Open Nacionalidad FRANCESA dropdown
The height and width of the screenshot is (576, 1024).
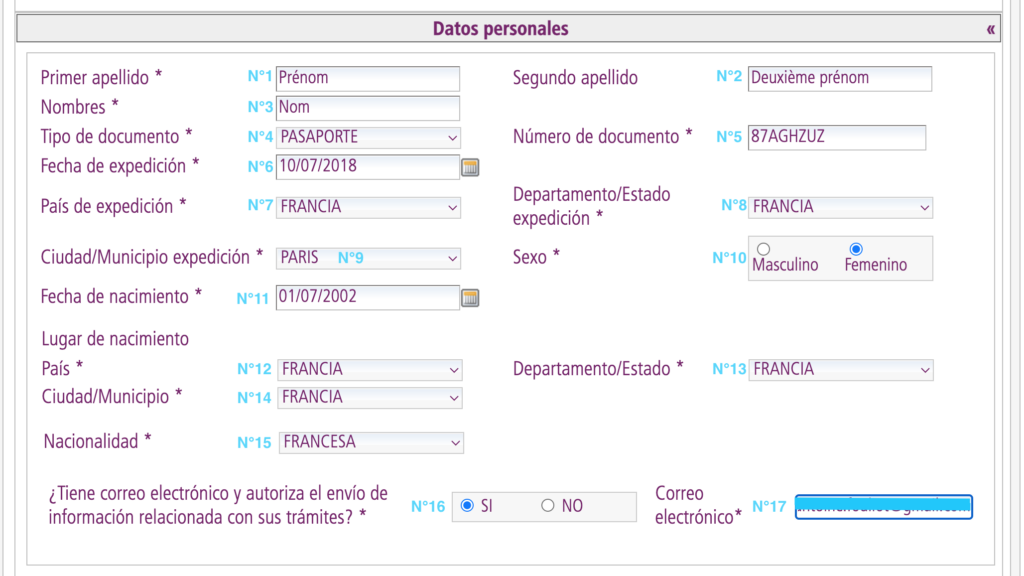pyautogui.click(x=371, y=443)
